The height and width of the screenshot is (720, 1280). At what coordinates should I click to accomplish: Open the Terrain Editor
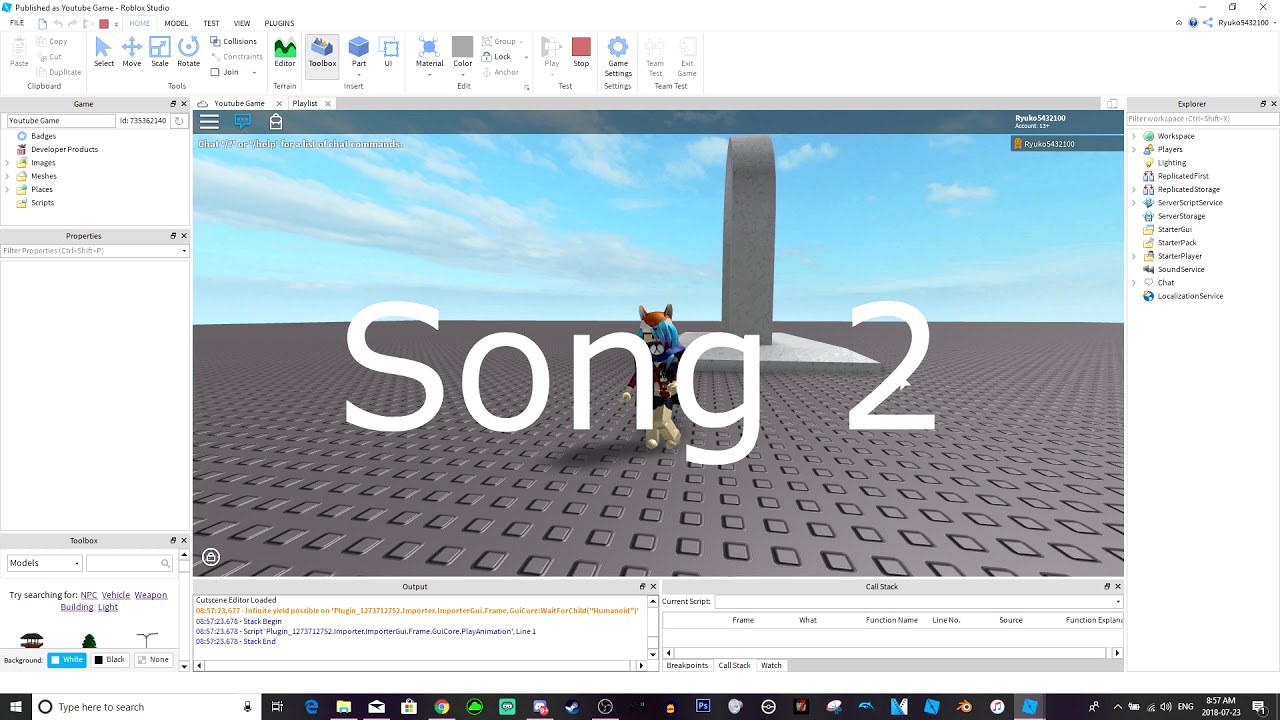click(285, 52)
